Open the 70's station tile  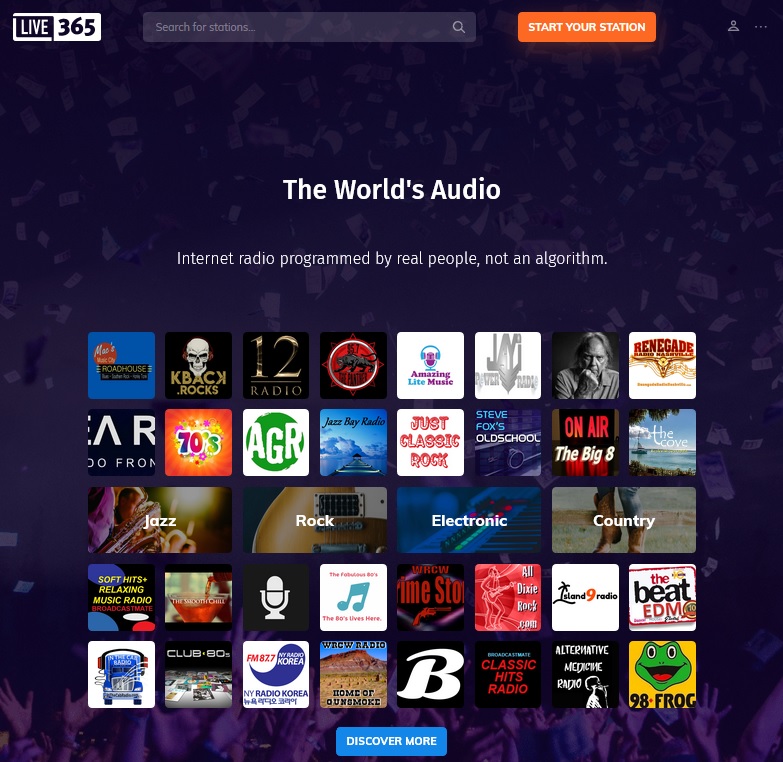198,442
